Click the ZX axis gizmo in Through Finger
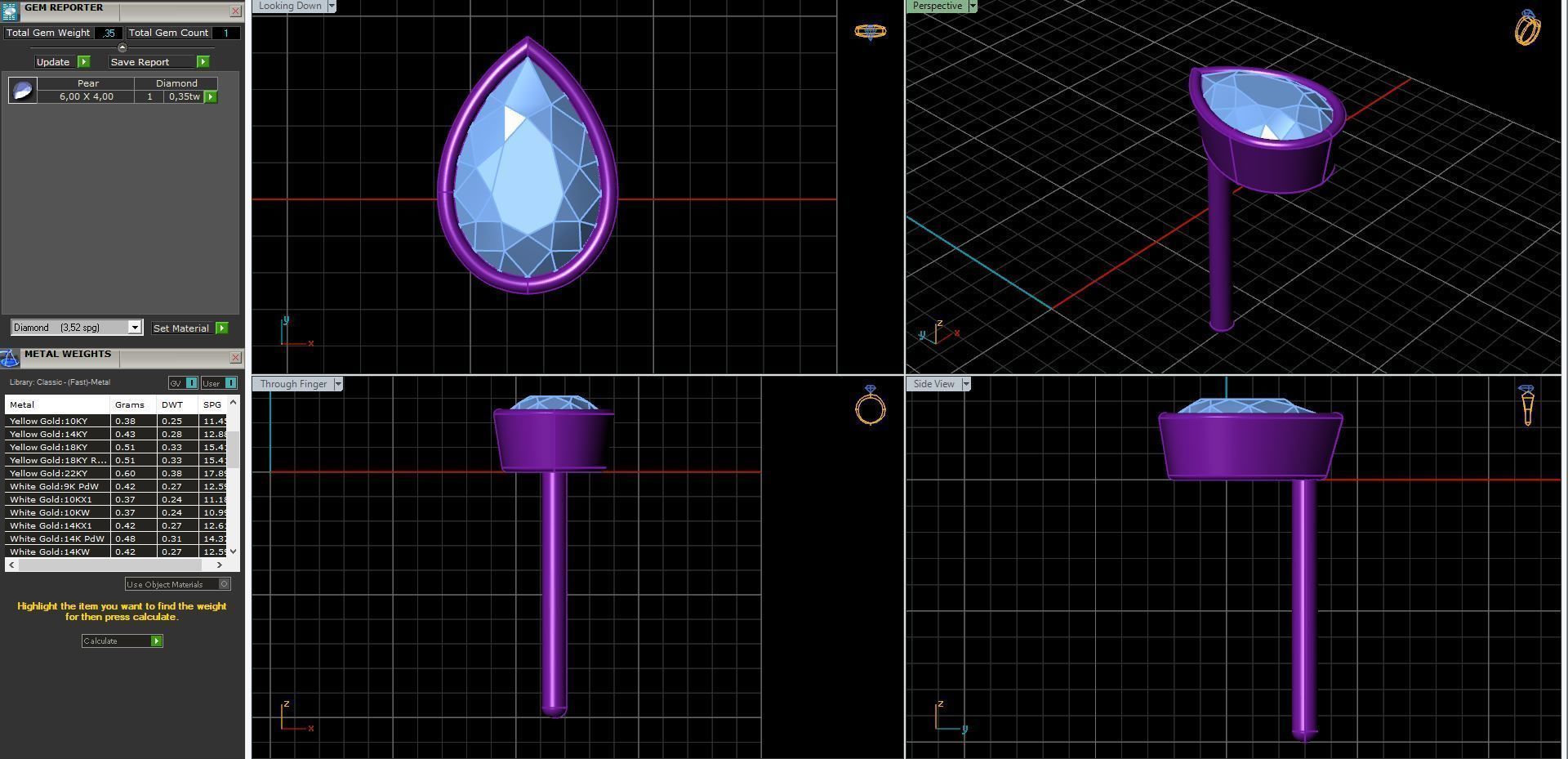1568x759 pixels. coord(296,716)
